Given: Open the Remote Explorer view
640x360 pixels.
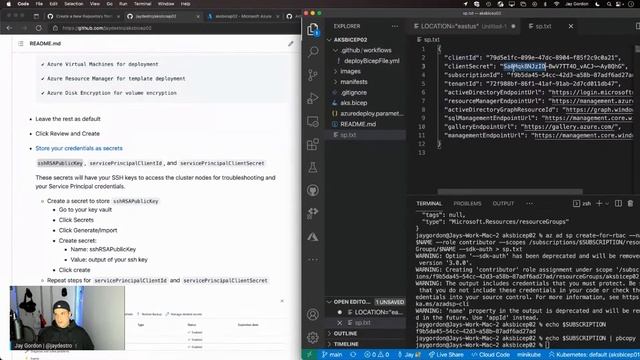Looking at the screenshot, I should (313, 121).
